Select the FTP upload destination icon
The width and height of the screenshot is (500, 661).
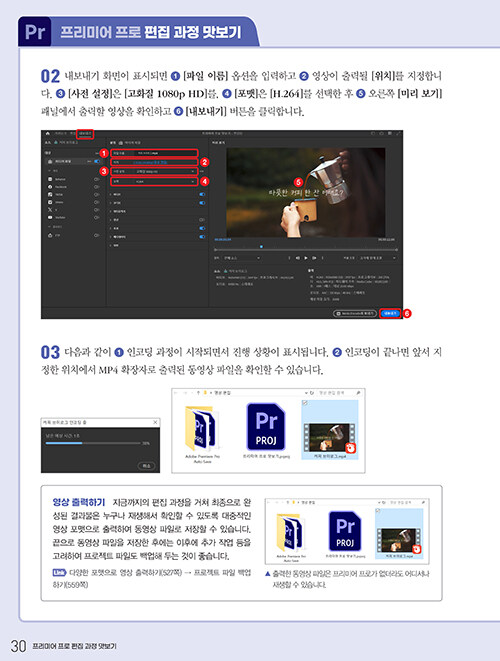tap(50, 235)
